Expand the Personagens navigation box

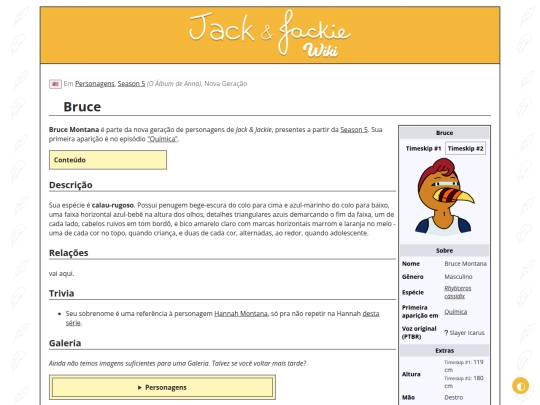pos(162,387)
